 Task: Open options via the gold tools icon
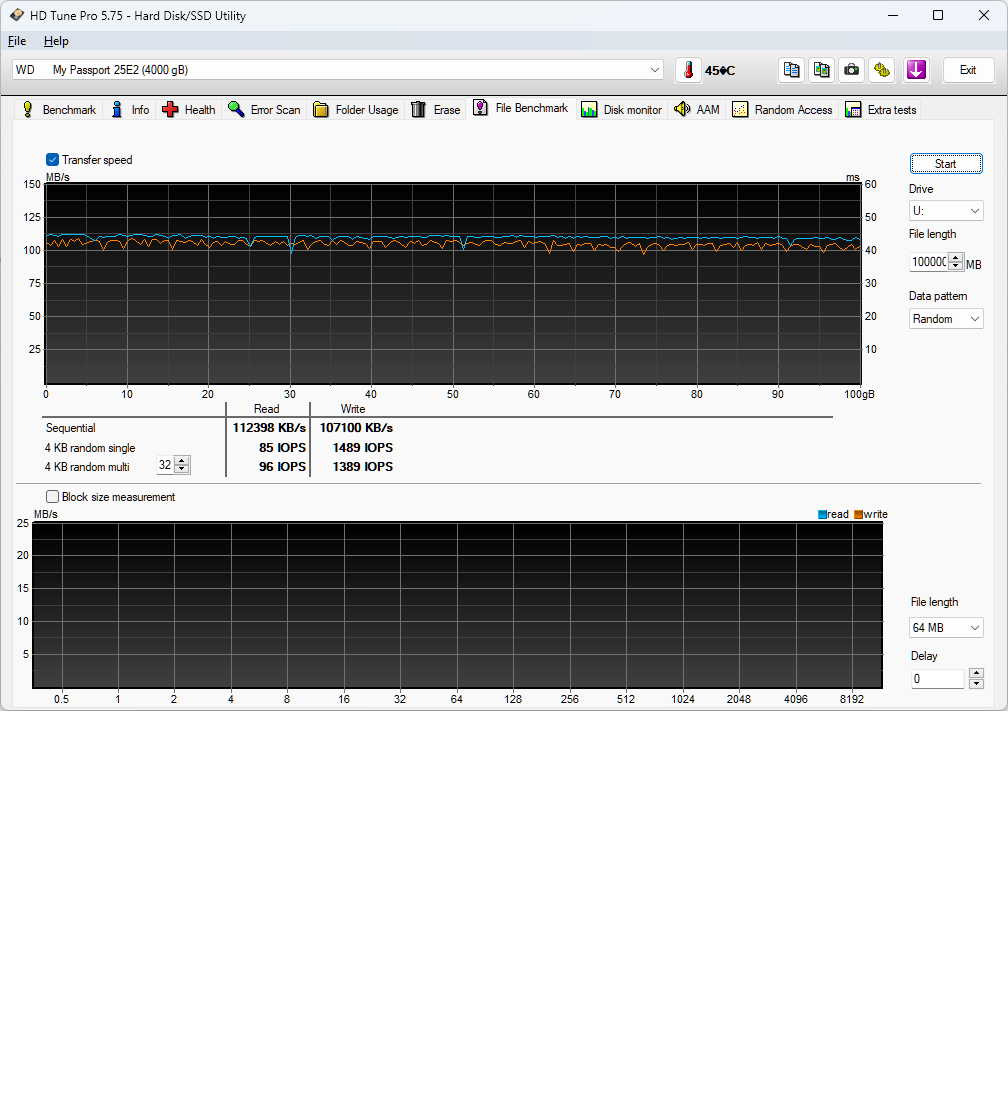coord(881,70)
